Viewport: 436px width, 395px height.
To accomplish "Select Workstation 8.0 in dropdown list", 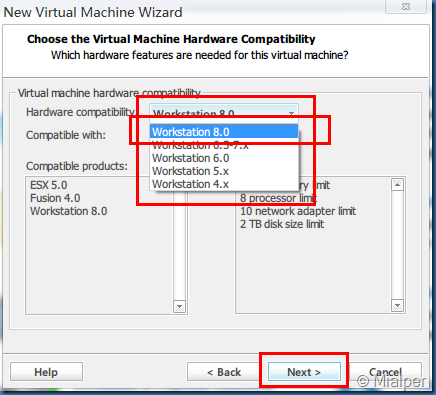I will tap(224, 132).
